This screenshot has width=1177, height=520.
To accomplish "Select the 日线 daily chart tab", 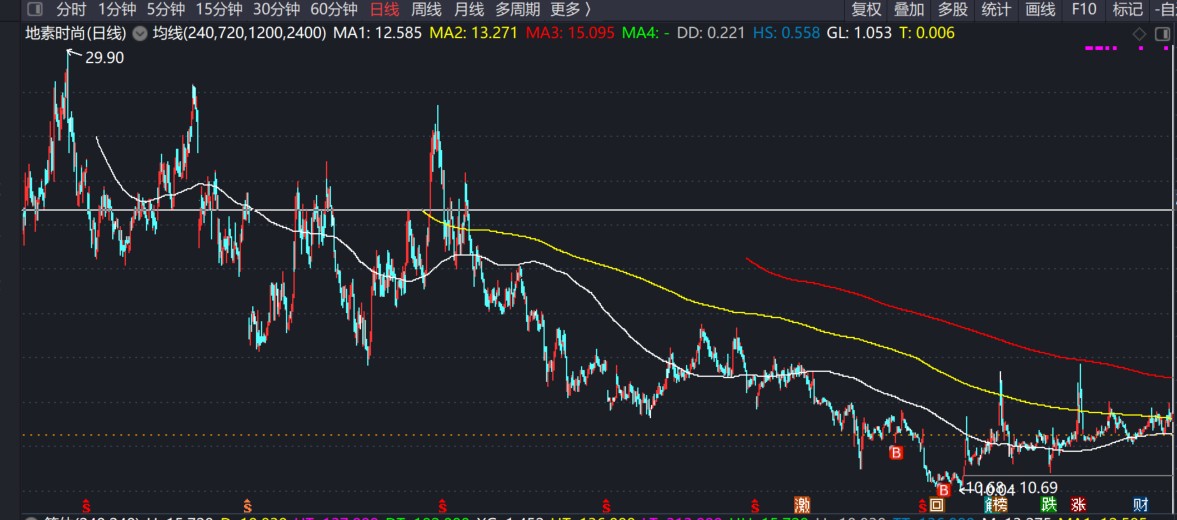I will pyautogui.click(x=385, y=10).
